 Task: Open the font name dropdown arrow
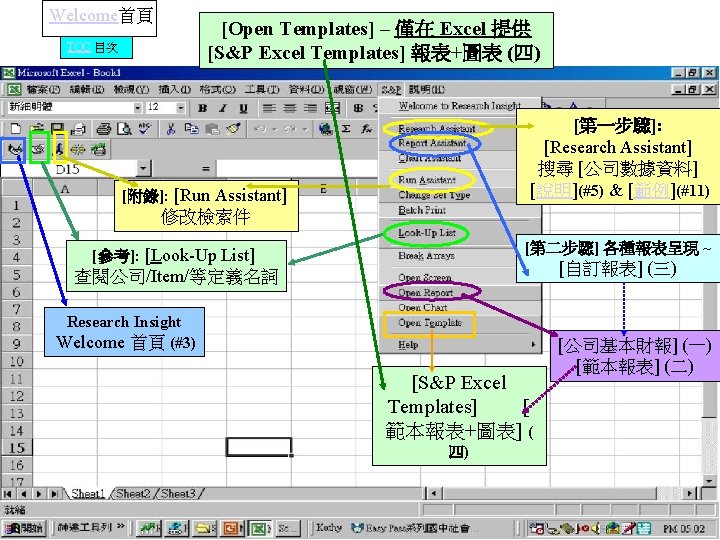137,108
